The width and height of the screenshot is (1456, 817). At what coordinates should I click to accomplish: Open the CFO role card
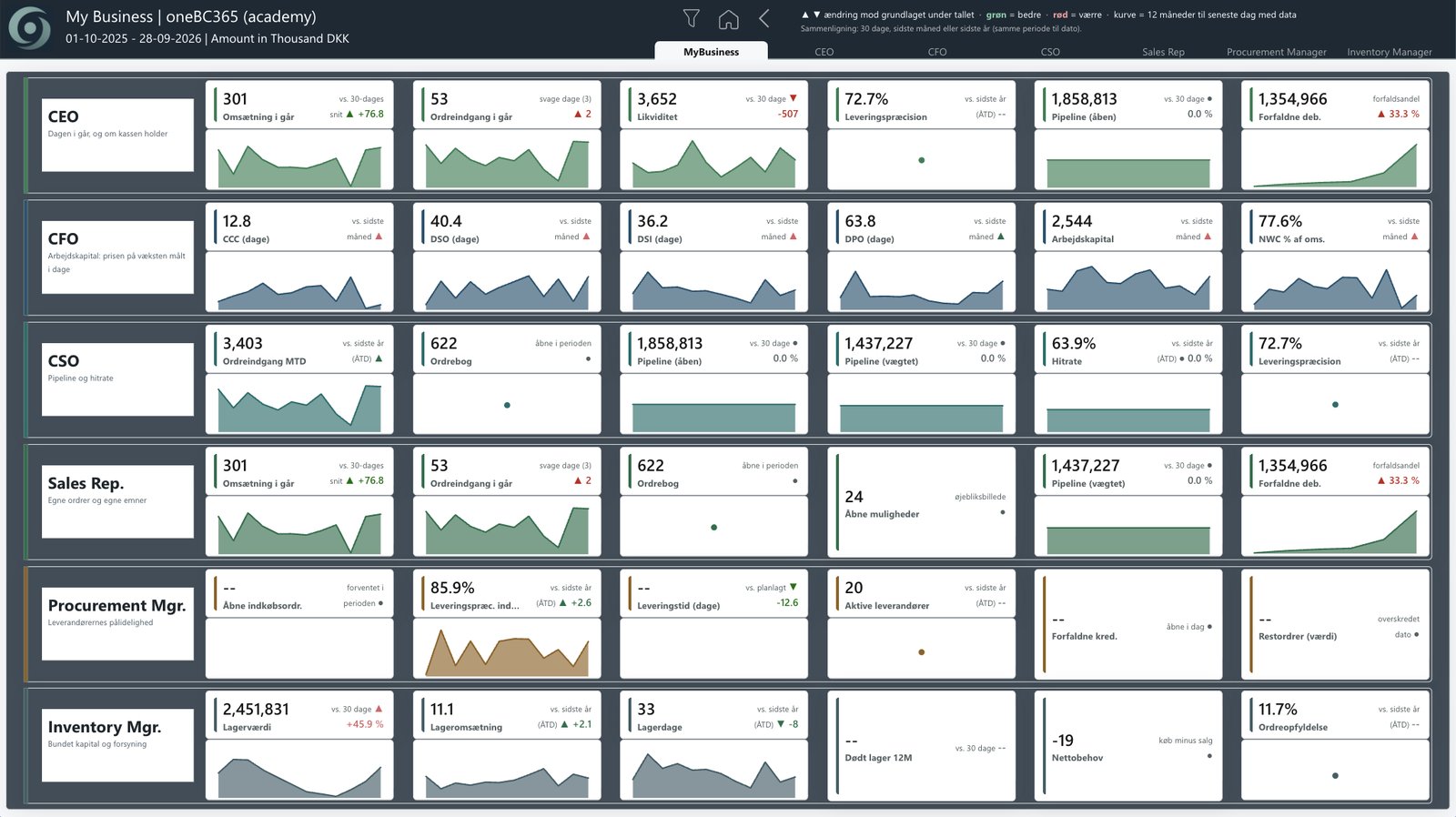117,257
